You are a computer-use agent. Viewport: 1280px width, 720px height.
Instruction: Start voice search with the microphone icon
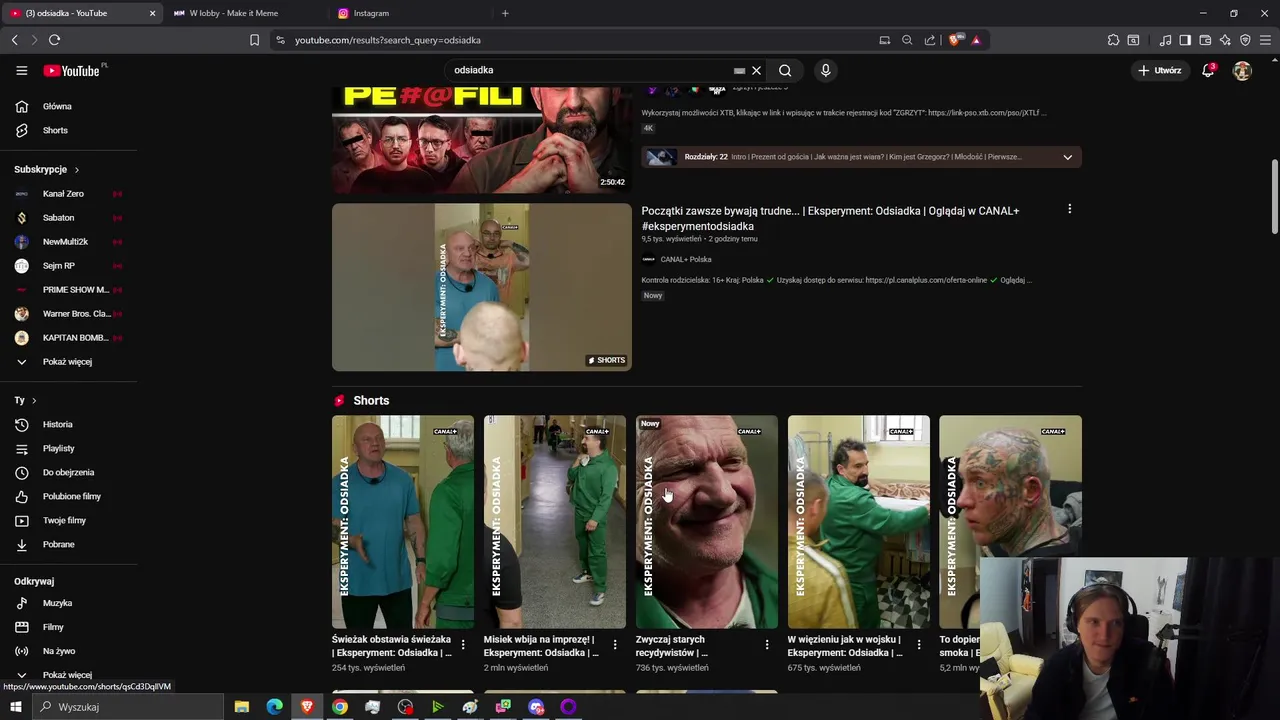tap(825, 70)
